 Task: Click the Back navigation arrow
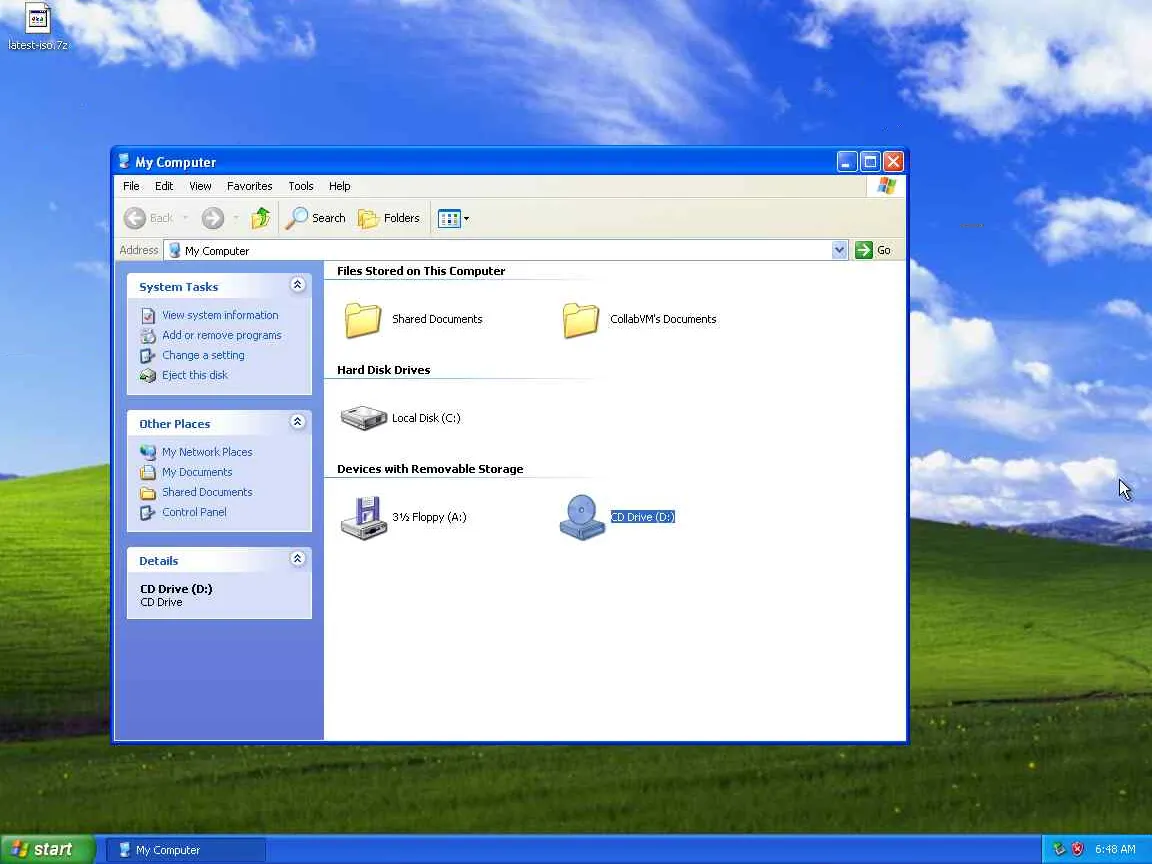(135, 218)
